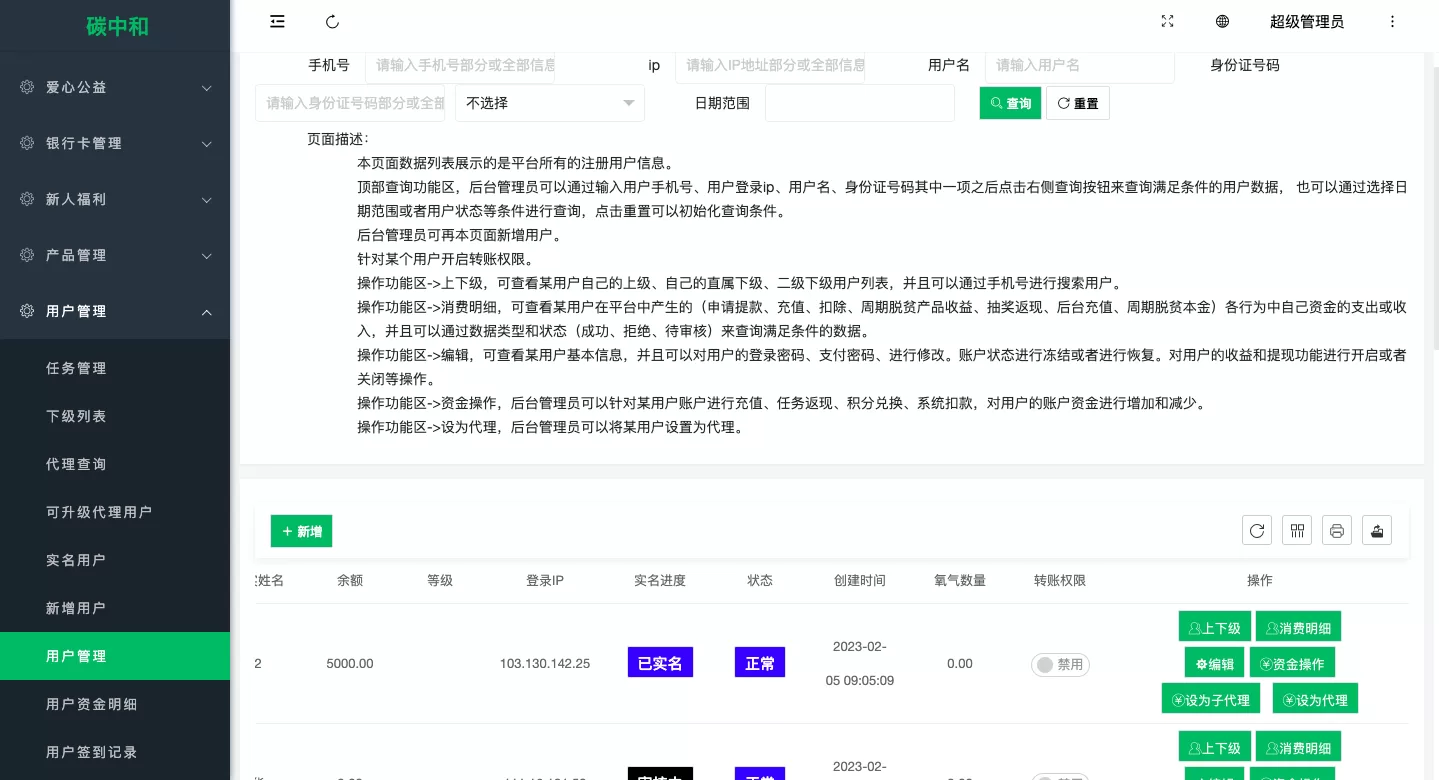The width and height of the screenshot is (1439, 780).
Task: Focus the 手机号 search input field
Action: (459, 65)
